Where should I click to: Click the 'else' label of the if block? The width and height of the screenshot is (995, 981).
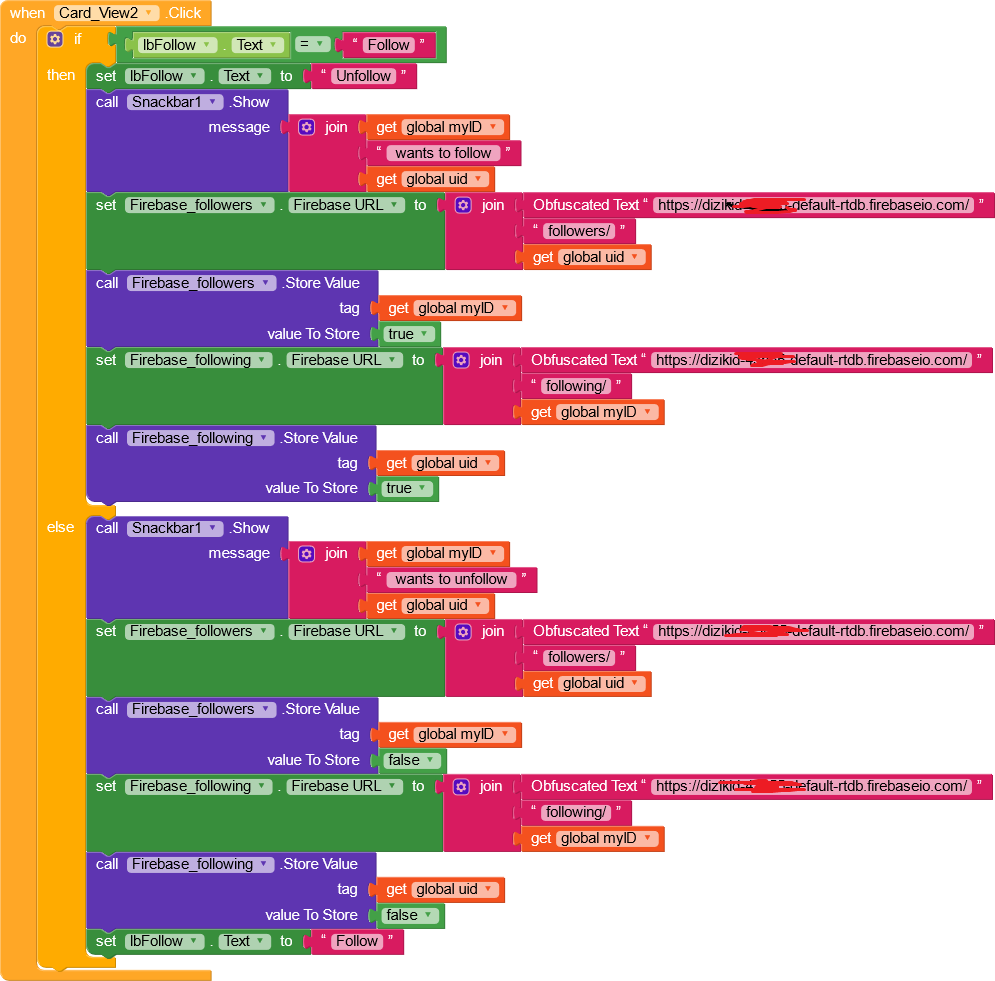pyautogui.click(x=60, y=527)
